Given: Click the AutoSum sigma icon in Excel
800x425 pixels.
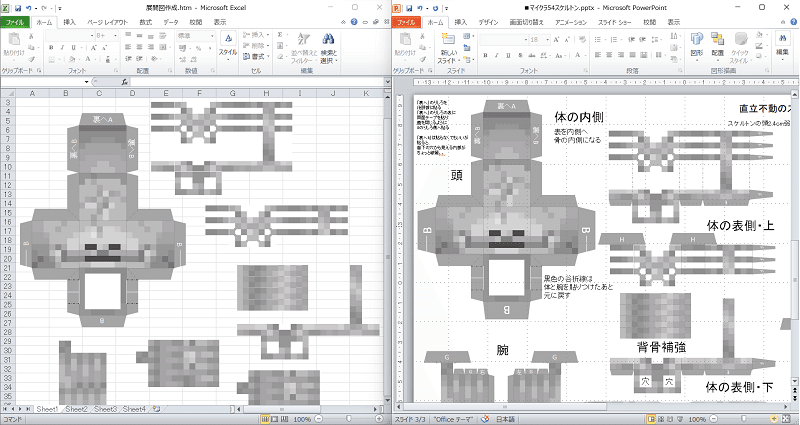Looking at the screenshot, I should 280,35.
